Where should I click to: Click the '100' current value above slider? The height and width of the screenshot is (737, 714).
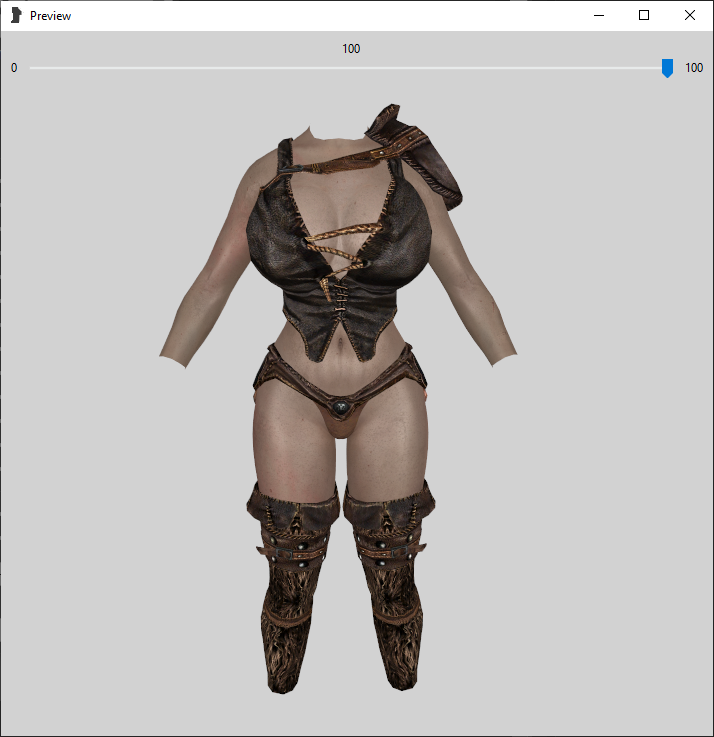(351, 49)
